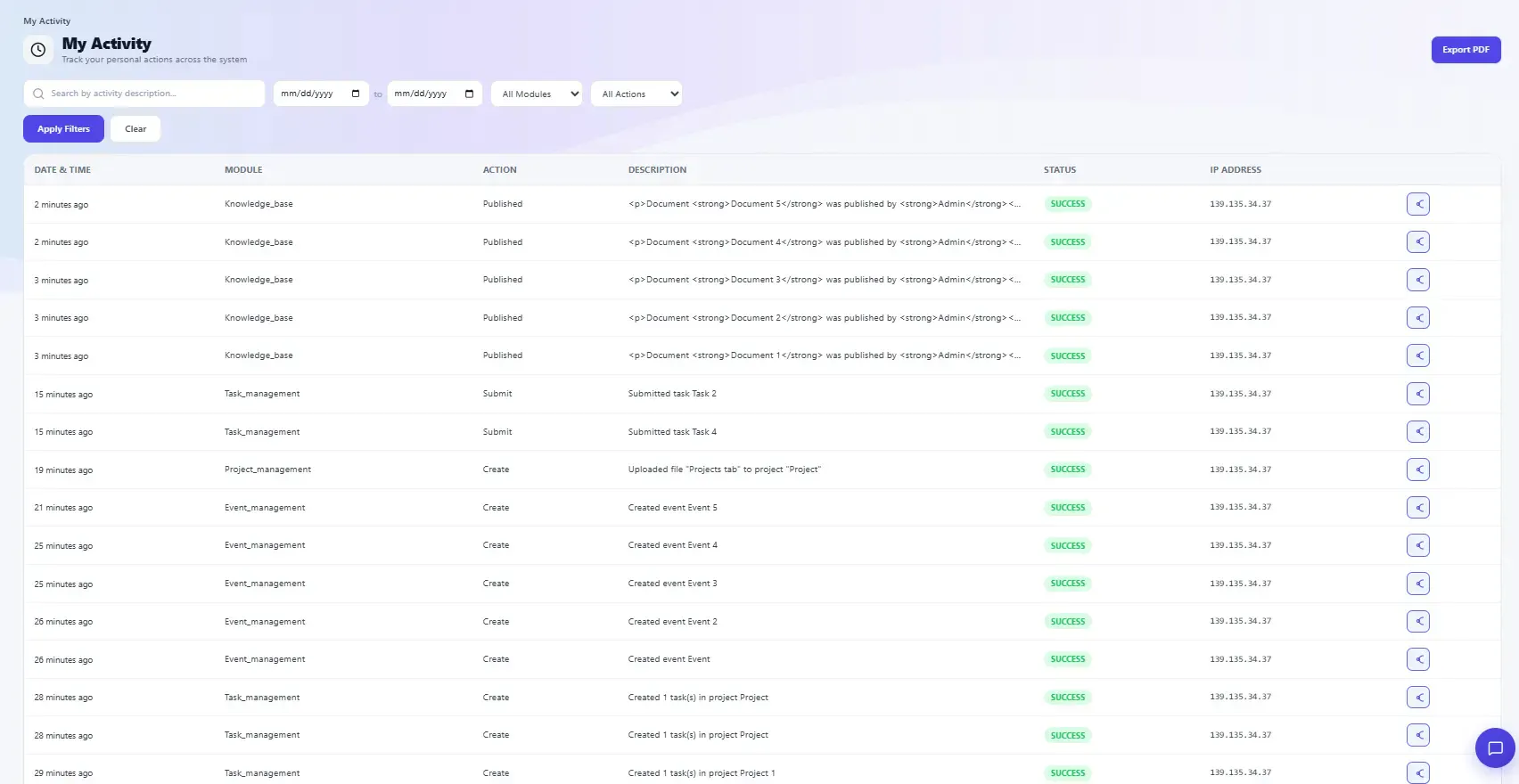Click 'Created event Event' description without a number
Image resolution: width=1519 pixels, height=784 pixels.
pos(669,659)
